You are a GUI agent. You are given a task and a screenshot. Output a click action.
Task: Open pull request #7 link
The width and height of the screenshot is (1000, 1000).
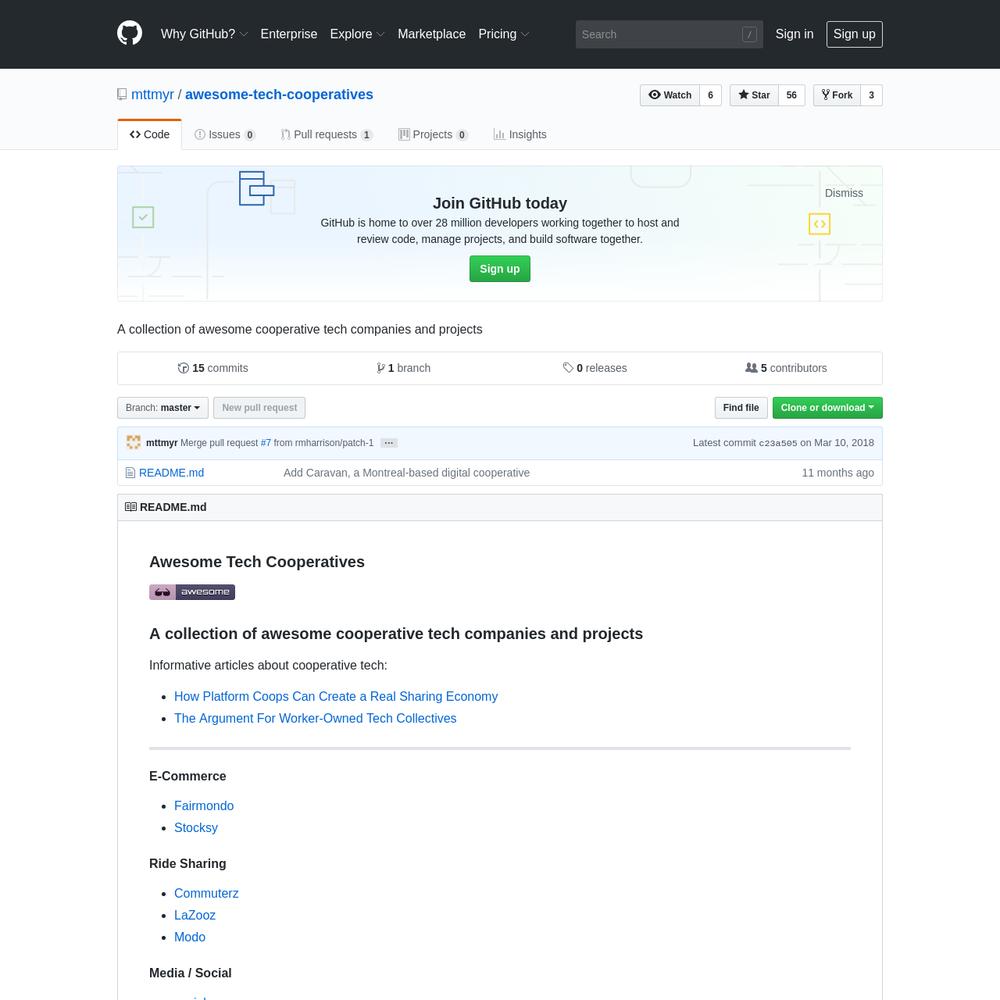click(x=265, y=443)
